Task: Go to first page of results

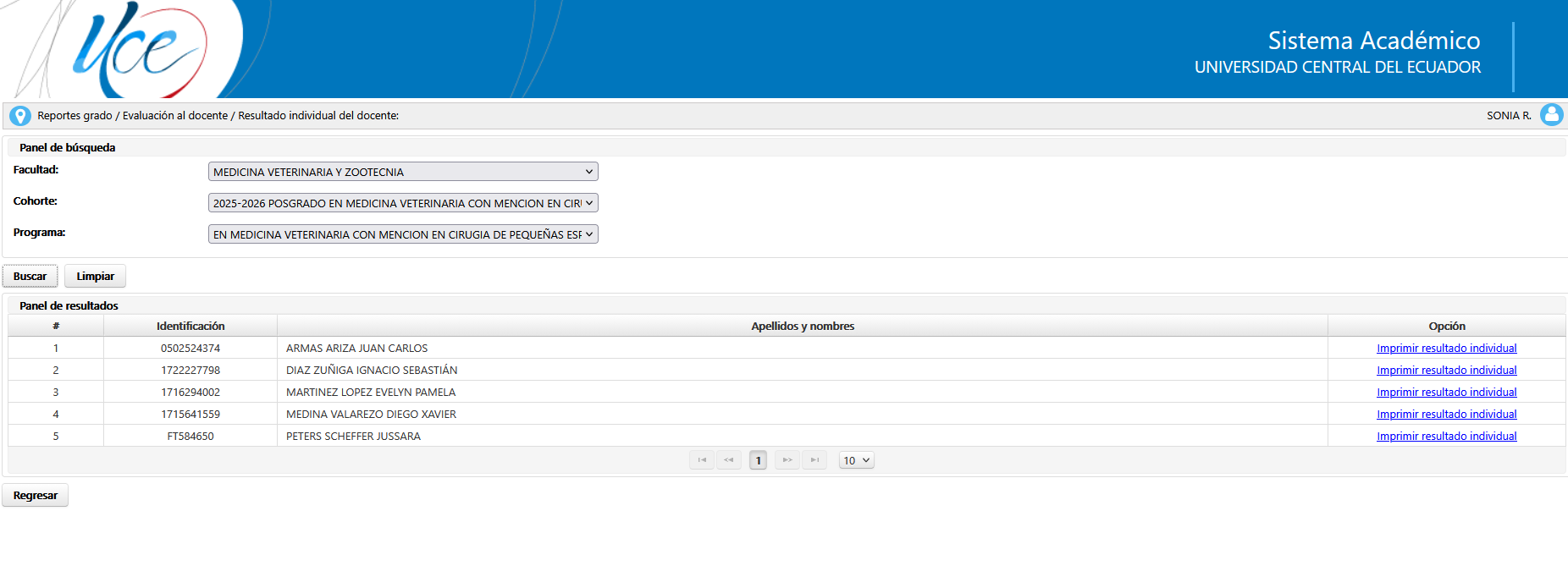Action: coord(702,460)
